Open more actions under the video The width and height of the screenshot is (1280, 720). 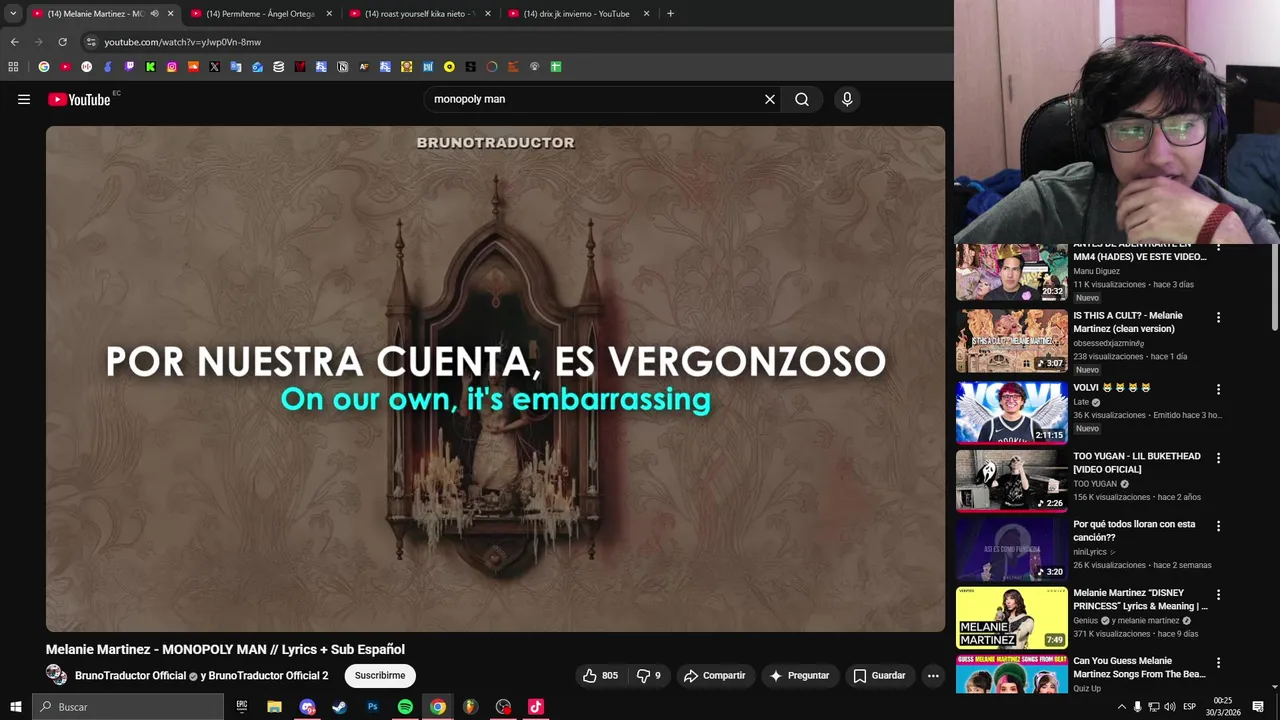933,676
